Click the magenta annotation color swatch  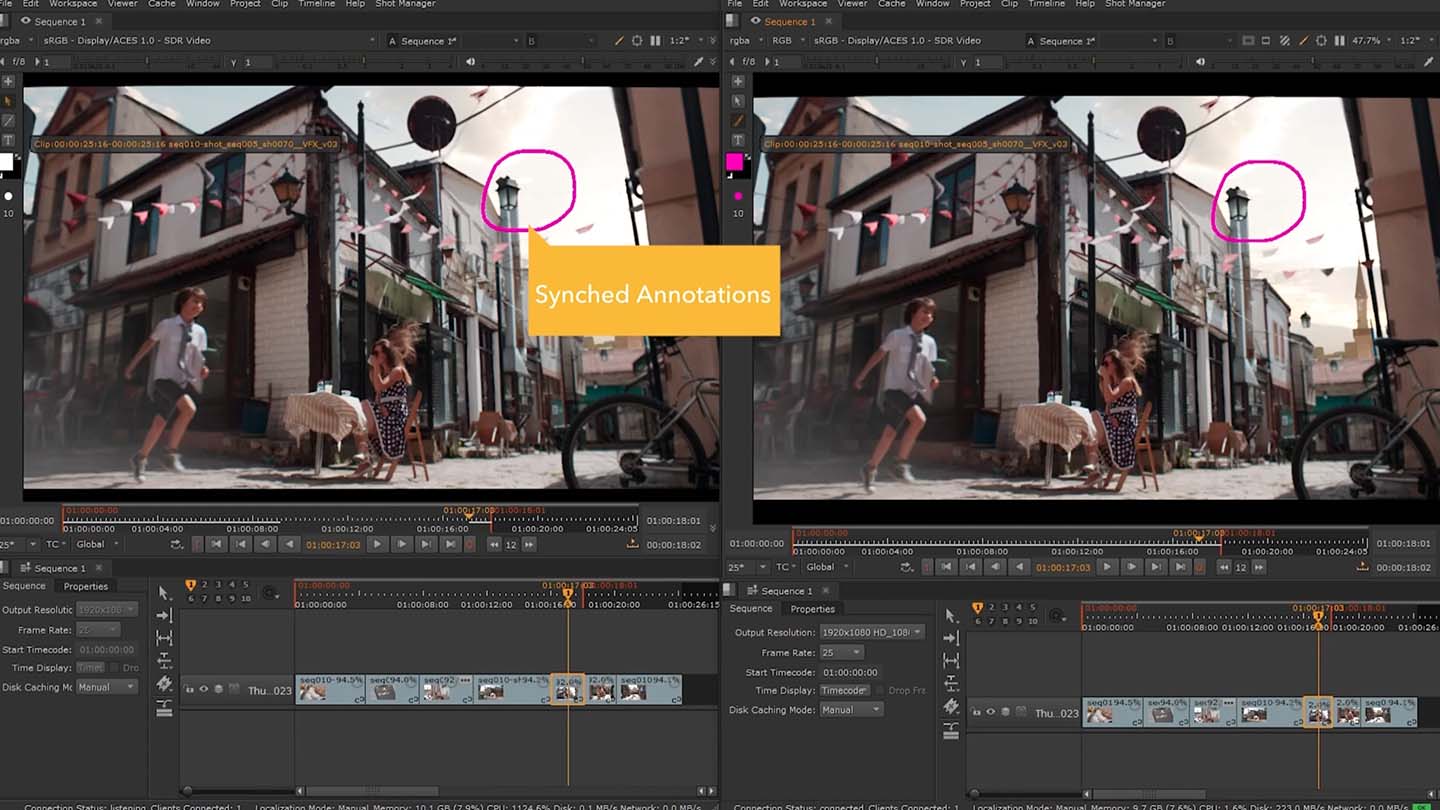(734, 162)
